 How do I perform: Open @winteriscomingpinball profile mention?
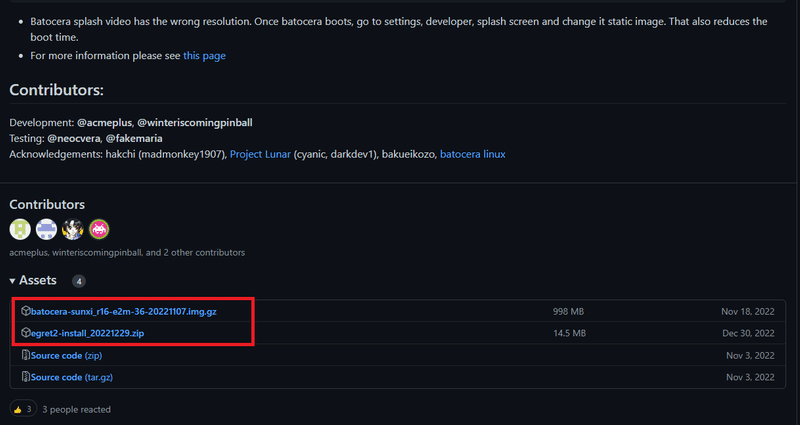(x=195, y=122)
